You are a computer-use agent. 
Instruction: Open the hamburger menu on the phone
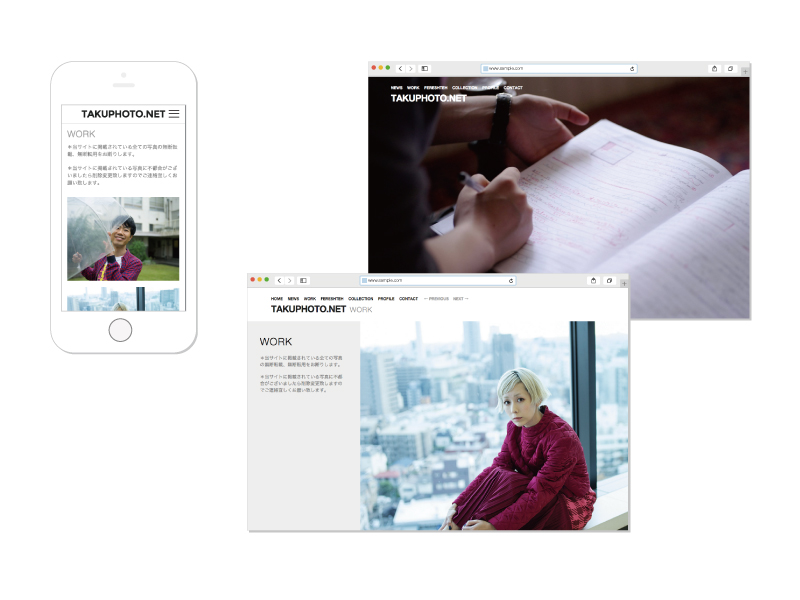[x=174, y=114]
